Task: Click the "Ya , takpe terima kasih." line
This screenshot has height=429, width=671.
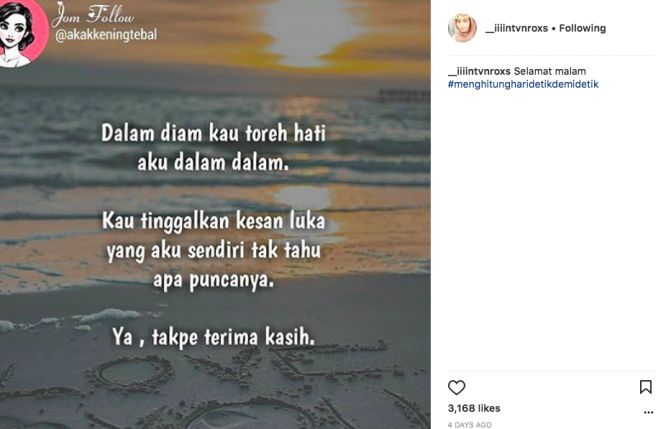Action: click(x=213, y=337)
